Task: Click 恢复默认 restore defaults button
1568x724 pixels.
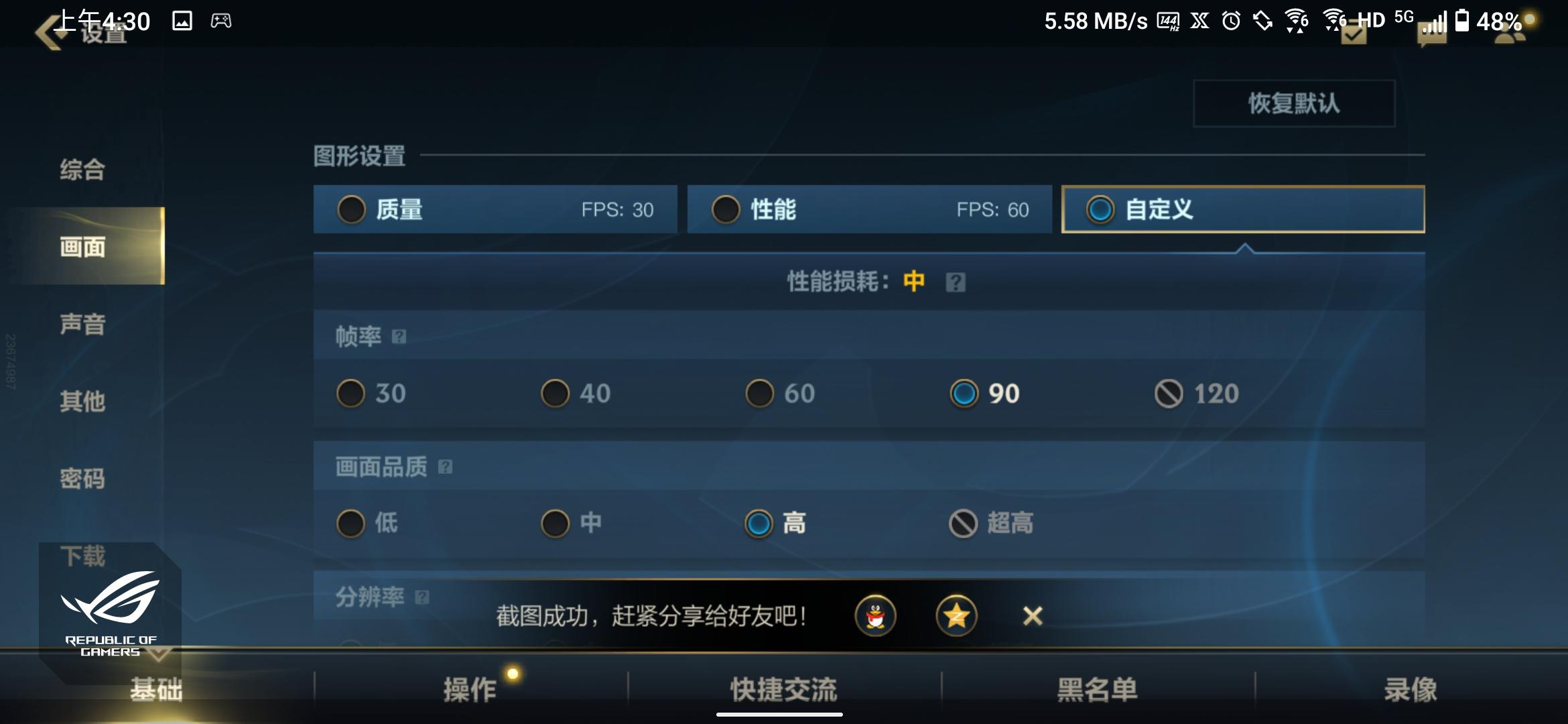Action: (1294, 103)
